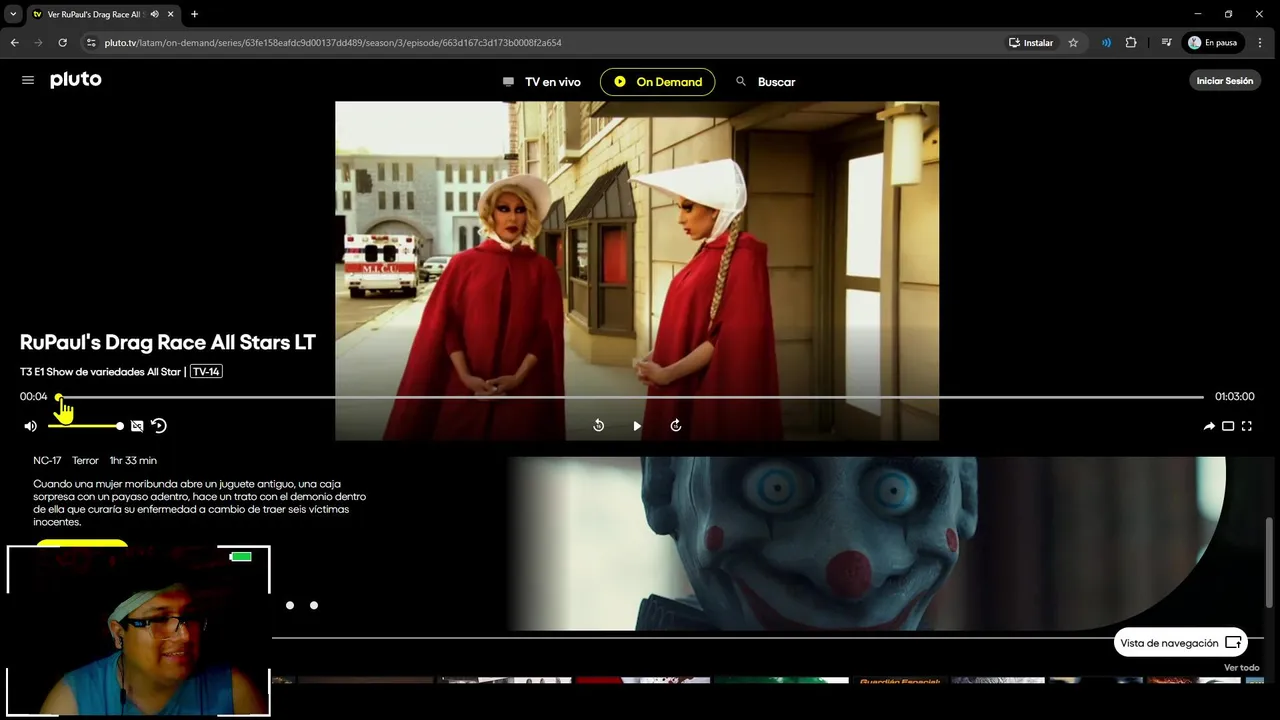Open En pausa profile menu
Viewport: 1280px width, 720px height.
coord(1213,43)
